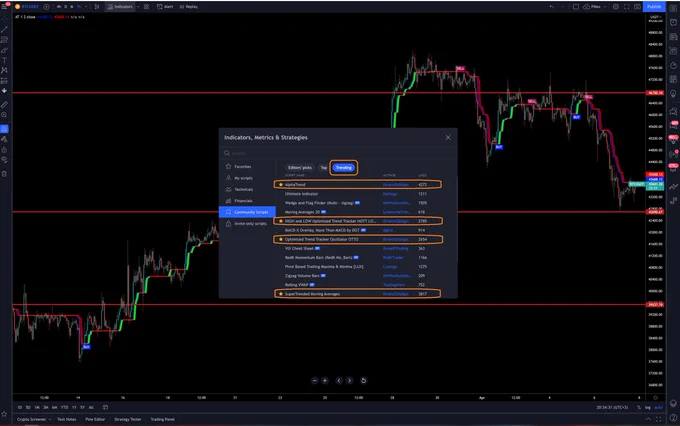680x426 pixels.
Task: Open the watchlist panel icon
Action: pyautogui.click(x=673, y=8)
